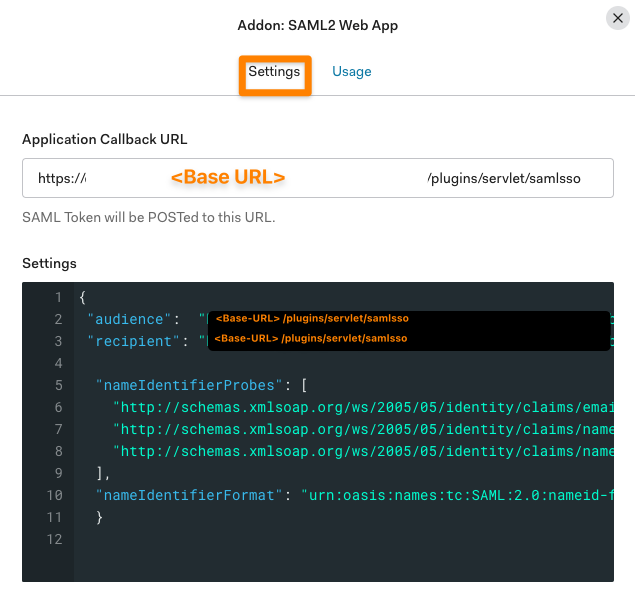Click the "nameIdentifierFormat" key on line 10
The width and height of the screenshot is (635, 596).
(189, 495)
